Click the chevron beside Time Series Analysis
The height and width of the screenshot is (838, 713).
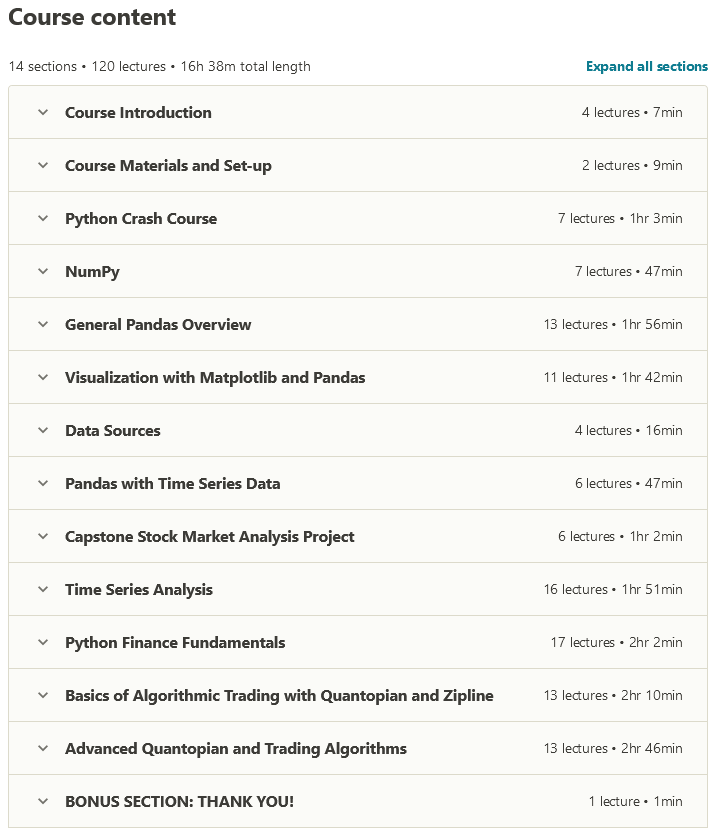tap(43, 590)
